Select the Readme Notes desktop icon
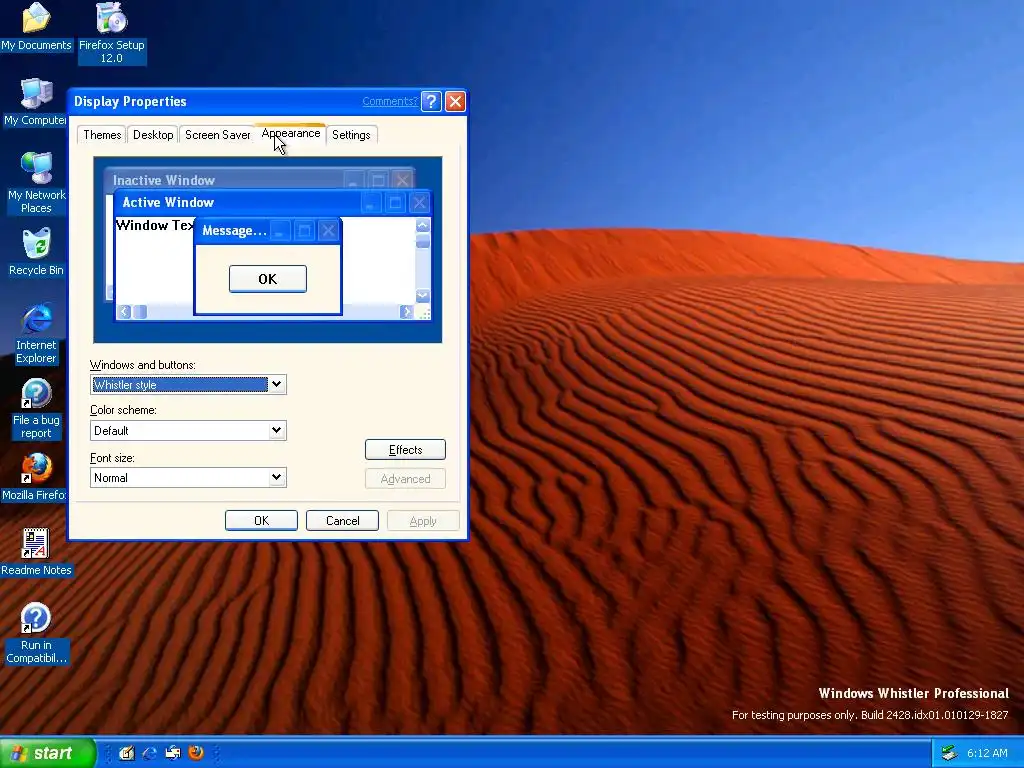Image resolution: width=1024 pixels, height=768 pixels. tap(37, 552)
